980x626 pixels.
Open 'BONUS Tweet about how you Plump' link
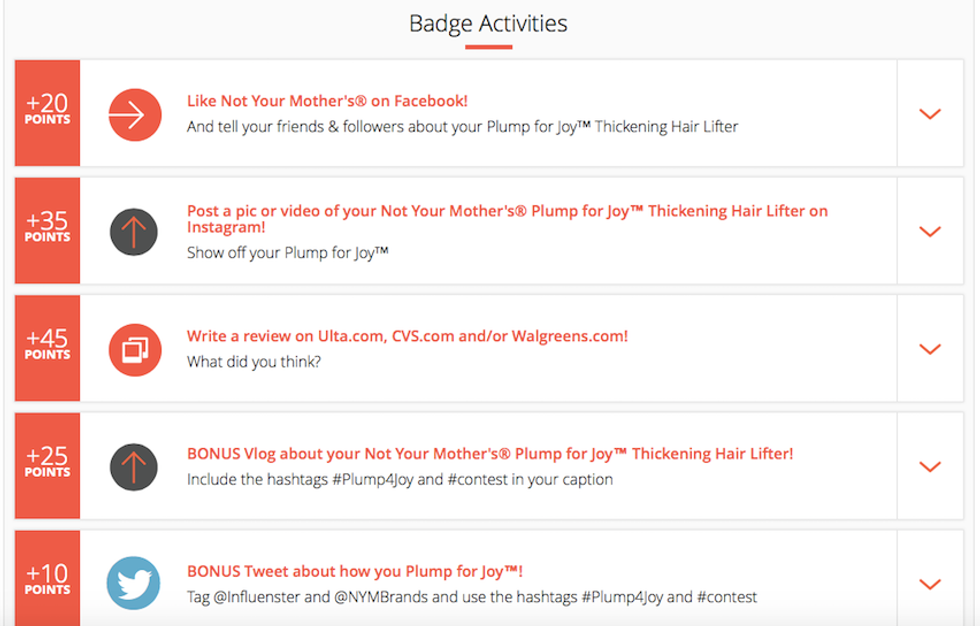click(x=355, y=572)
